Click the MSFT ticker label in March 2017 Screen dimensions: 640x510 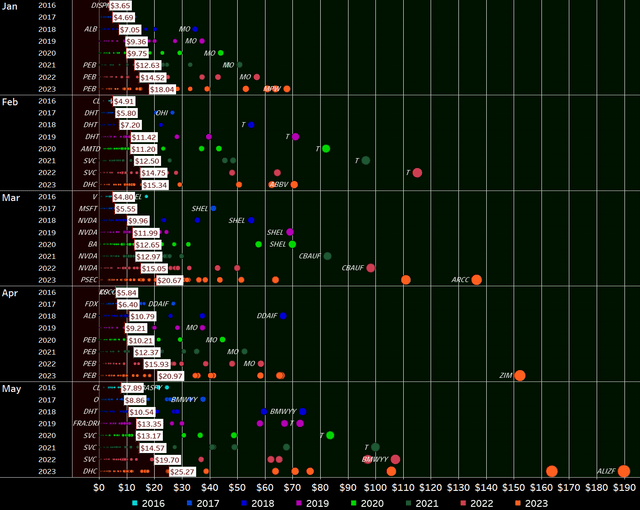tap(88, 208)
